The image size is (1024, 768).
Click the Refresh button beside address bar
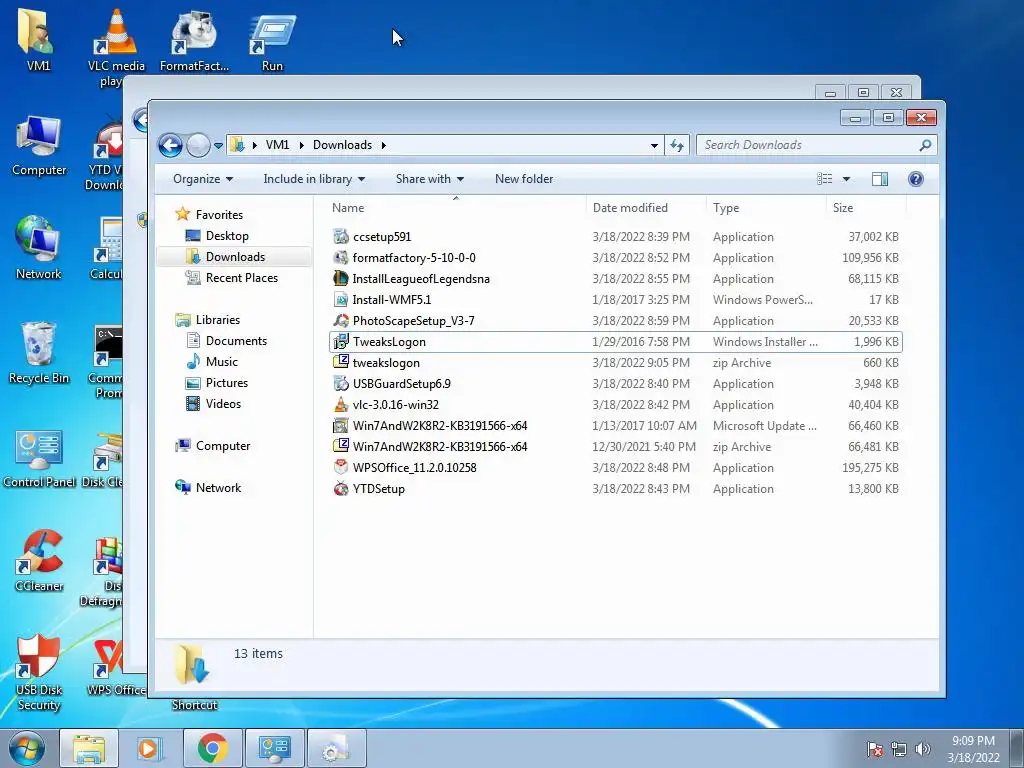click(x=677, y=145)
